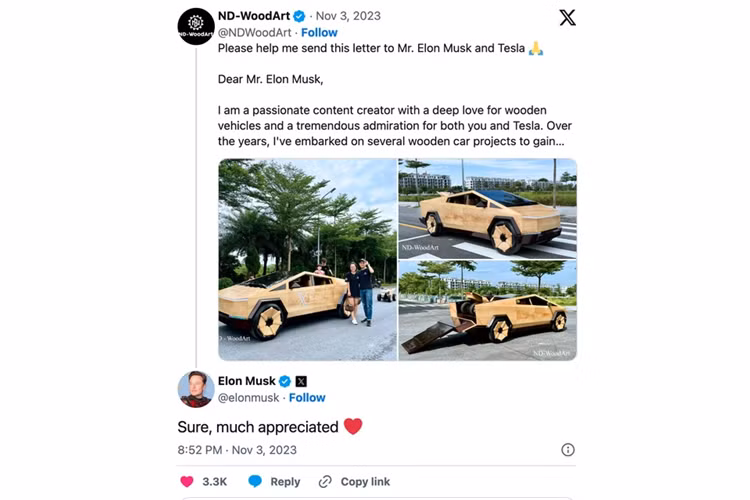This screenshot has height=500, width=750.
Task: Click the blue Reply speech bubble icon
Action: click(255, 481)
